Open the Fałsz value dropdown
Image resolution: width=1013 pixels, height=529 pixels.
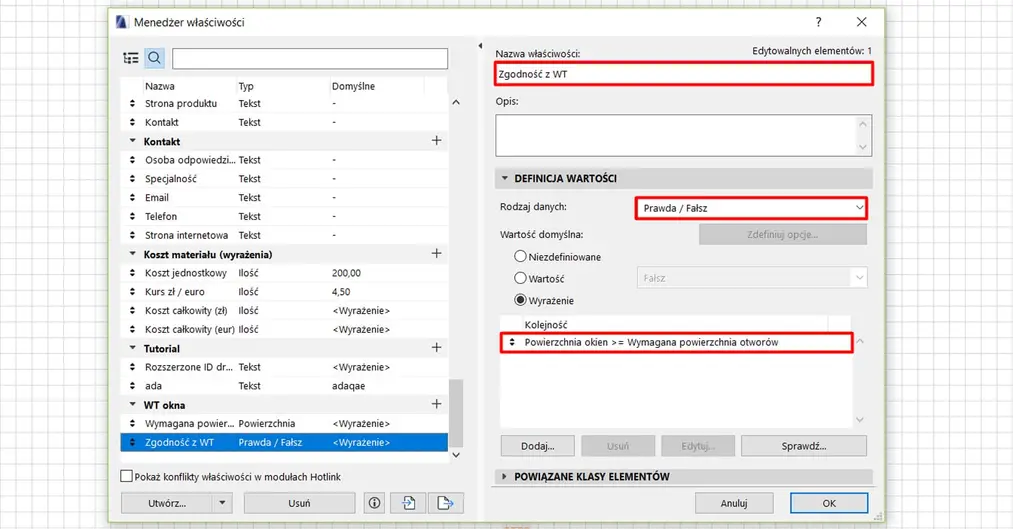coord(752,278)
